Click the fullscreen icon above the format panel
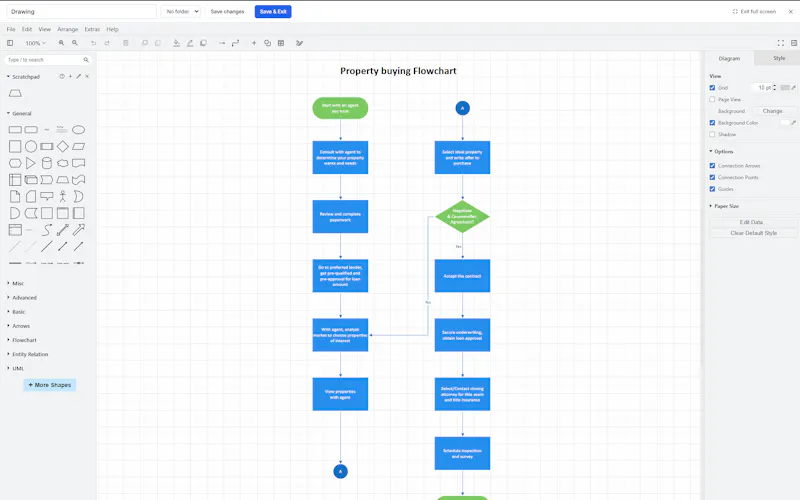 (x=781, y=43)
